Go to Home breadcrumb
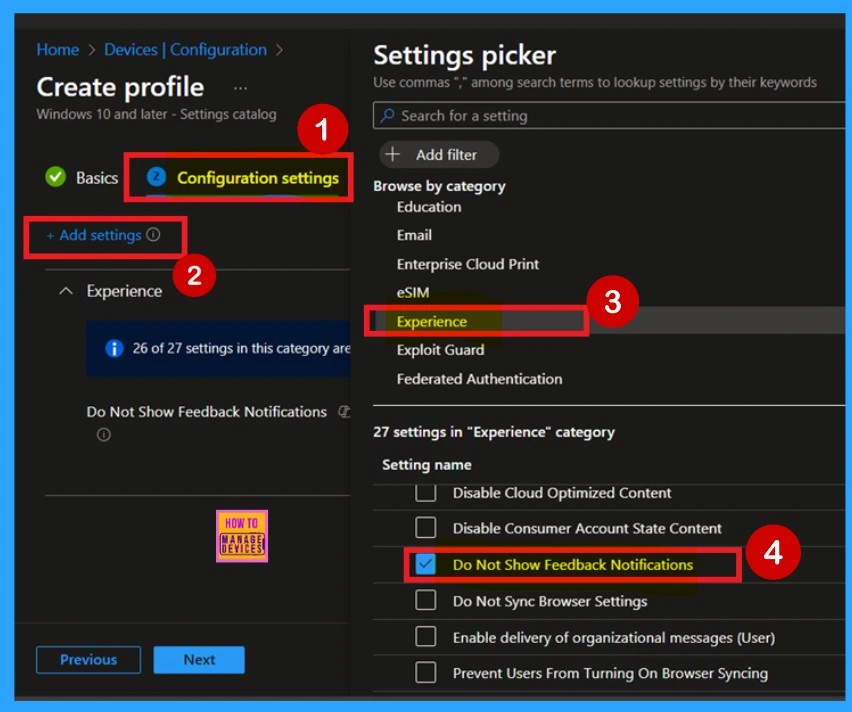Image resolution: width=852 pixels, height=712 pixels. click(x=58, y=50)
